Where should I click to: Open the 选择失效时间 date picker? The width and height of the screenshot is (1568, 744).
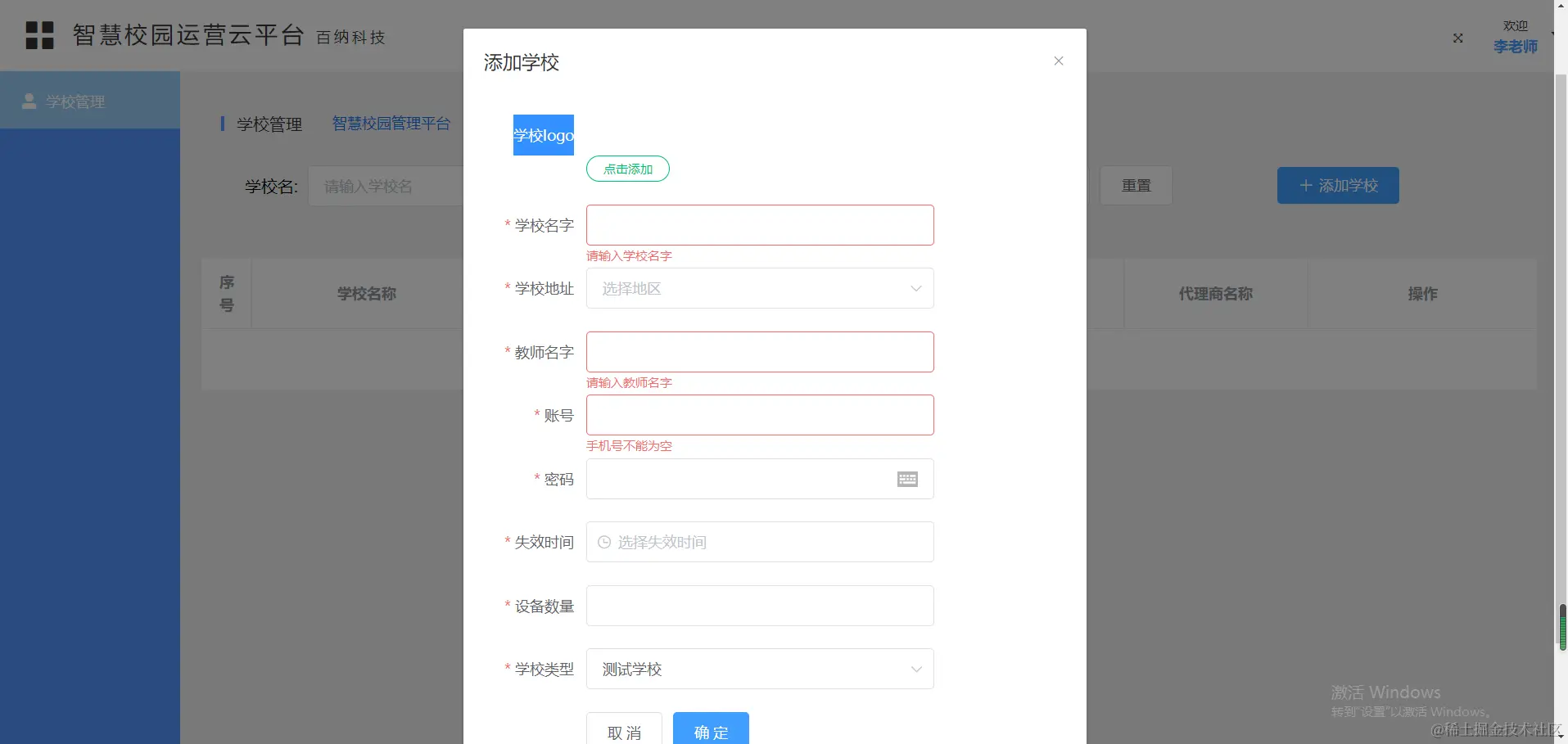click(x=760, y=542)
